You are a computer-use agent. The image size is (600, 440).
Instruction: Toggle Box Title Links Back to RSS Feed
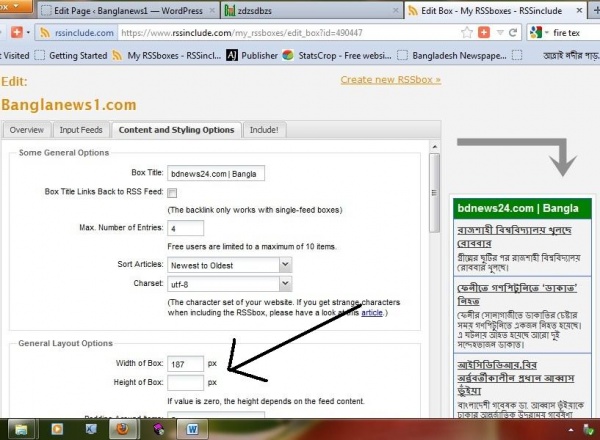[x=172, y=192]
